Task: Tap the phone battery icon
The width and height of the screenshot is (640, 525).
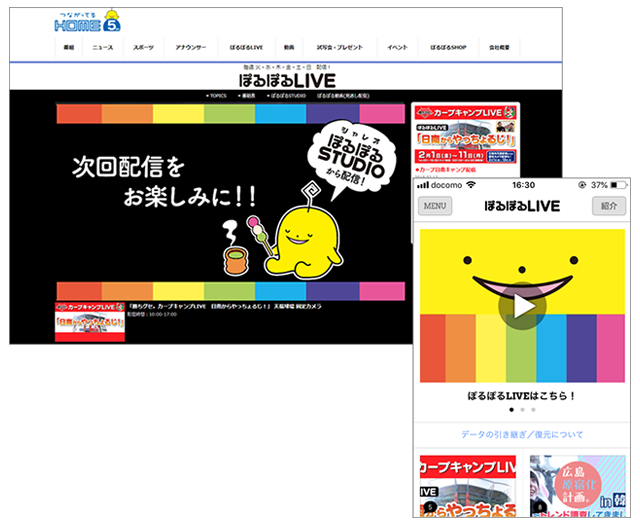Action: pos(619,185)
